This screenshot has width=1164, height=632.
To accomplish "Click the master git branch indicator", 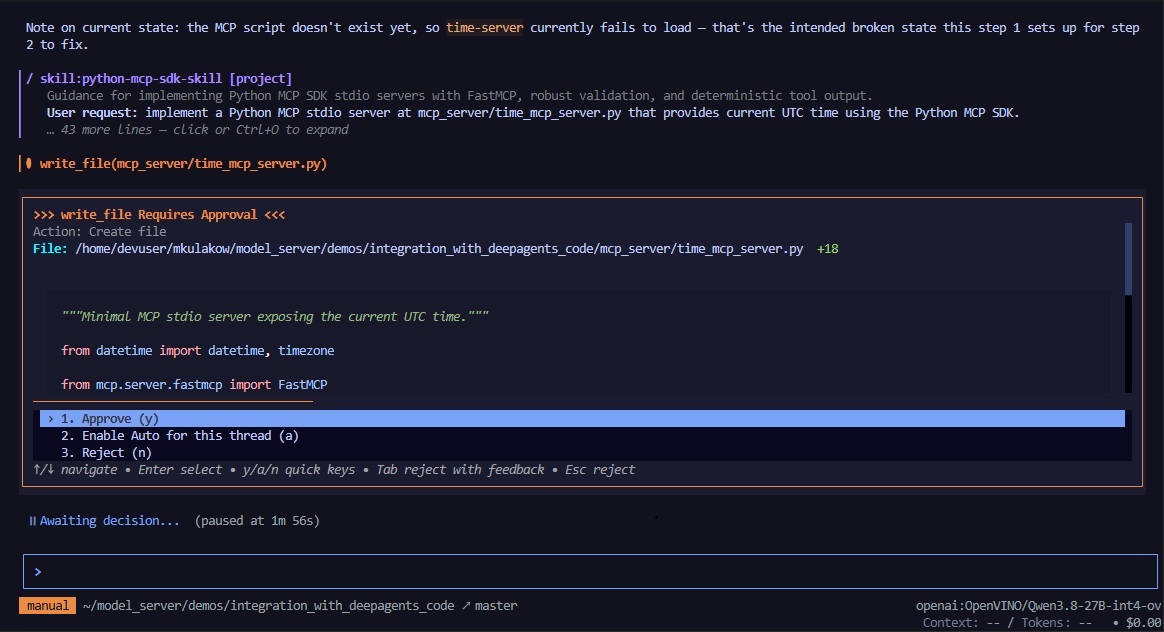I will click(x=489, y=606).
